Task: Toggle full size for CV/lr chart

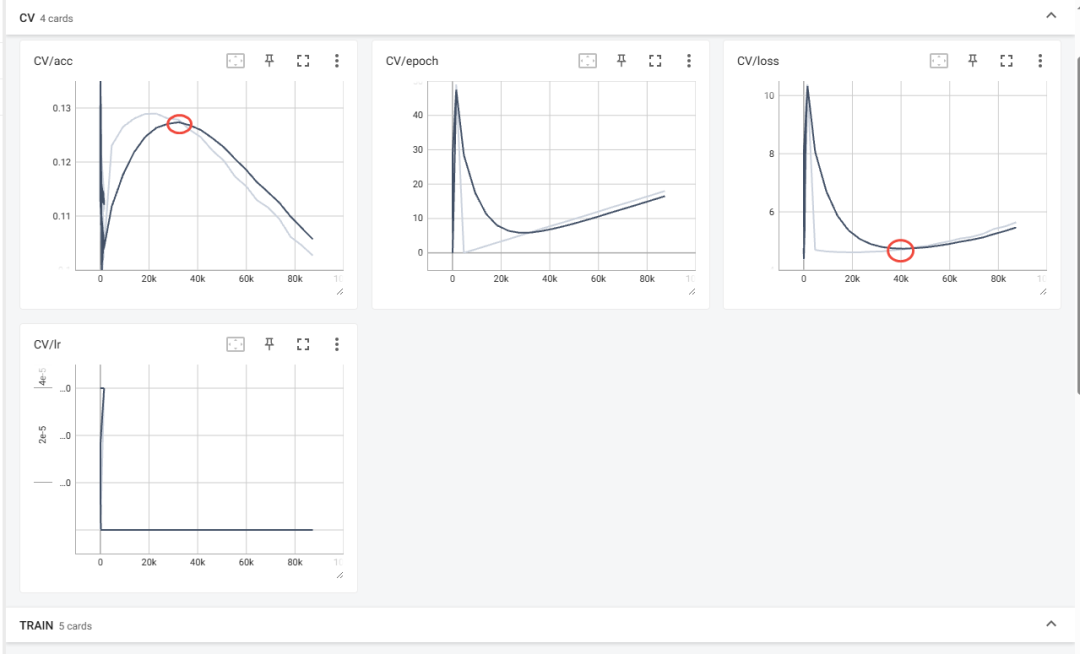Action: pyautogui.click(x=303, y=344)
